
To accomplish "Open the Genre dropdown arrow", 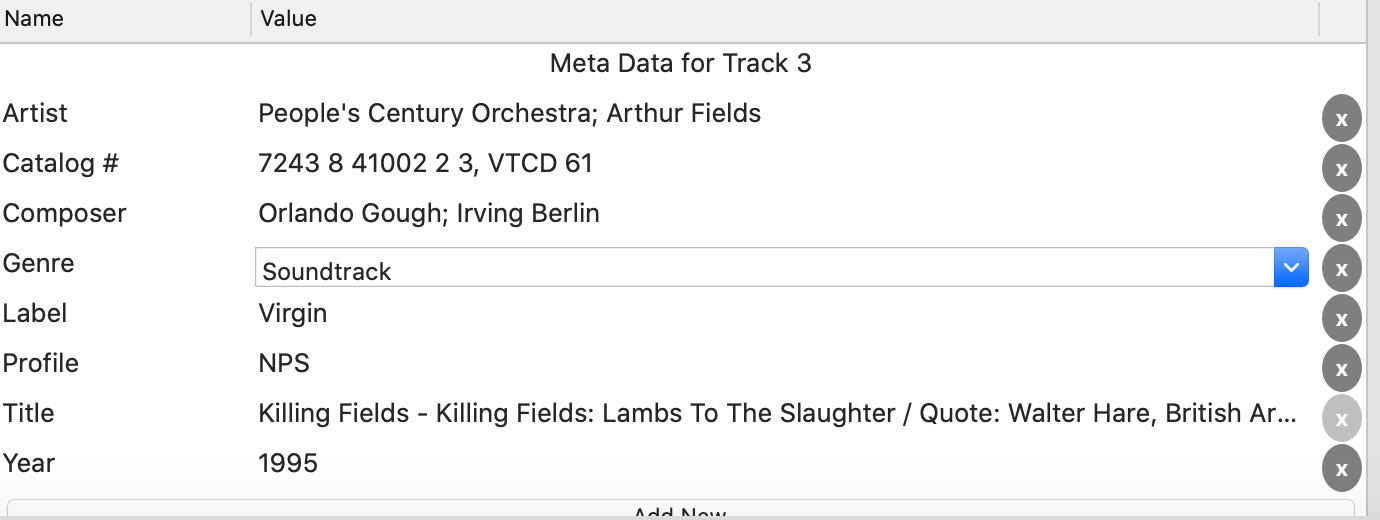I will pos(1291,268).
